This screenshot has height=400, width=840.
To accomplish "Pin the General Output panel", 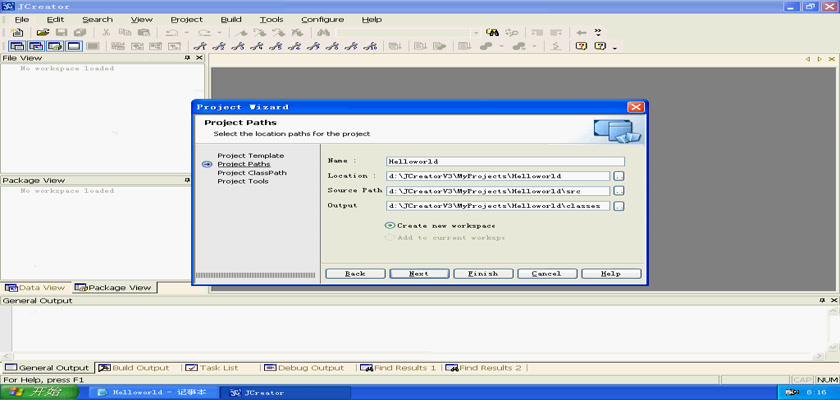I will pos(822,301).
